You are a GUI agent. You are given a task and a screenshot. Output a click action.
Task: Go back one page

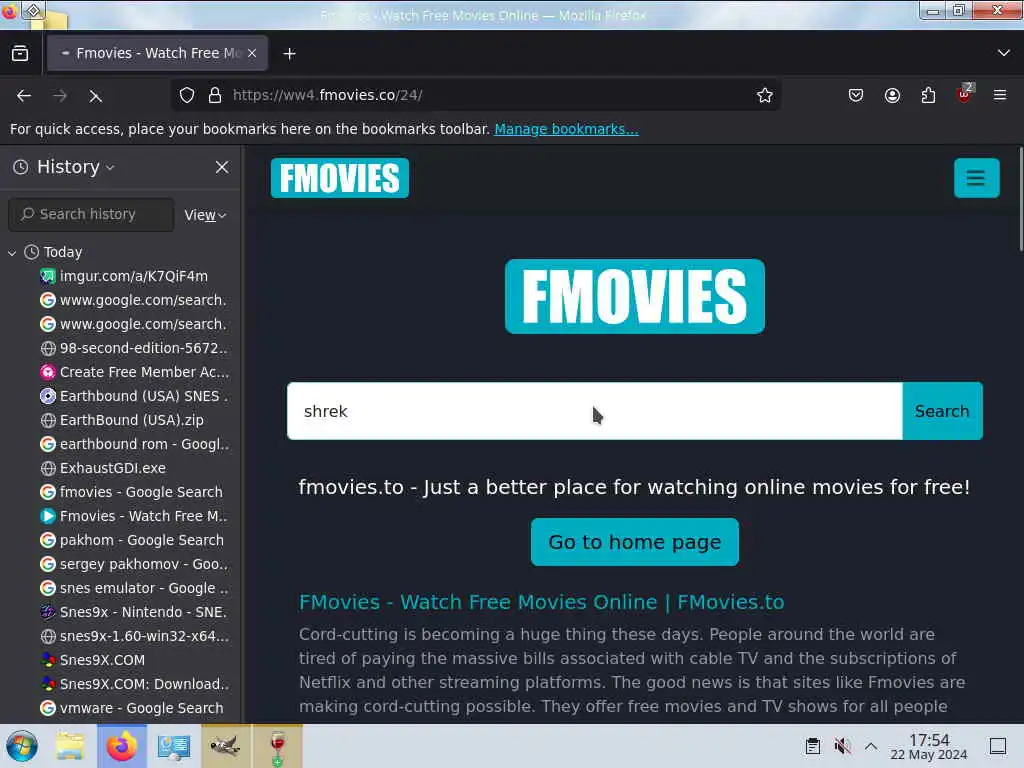coord(24,96)
